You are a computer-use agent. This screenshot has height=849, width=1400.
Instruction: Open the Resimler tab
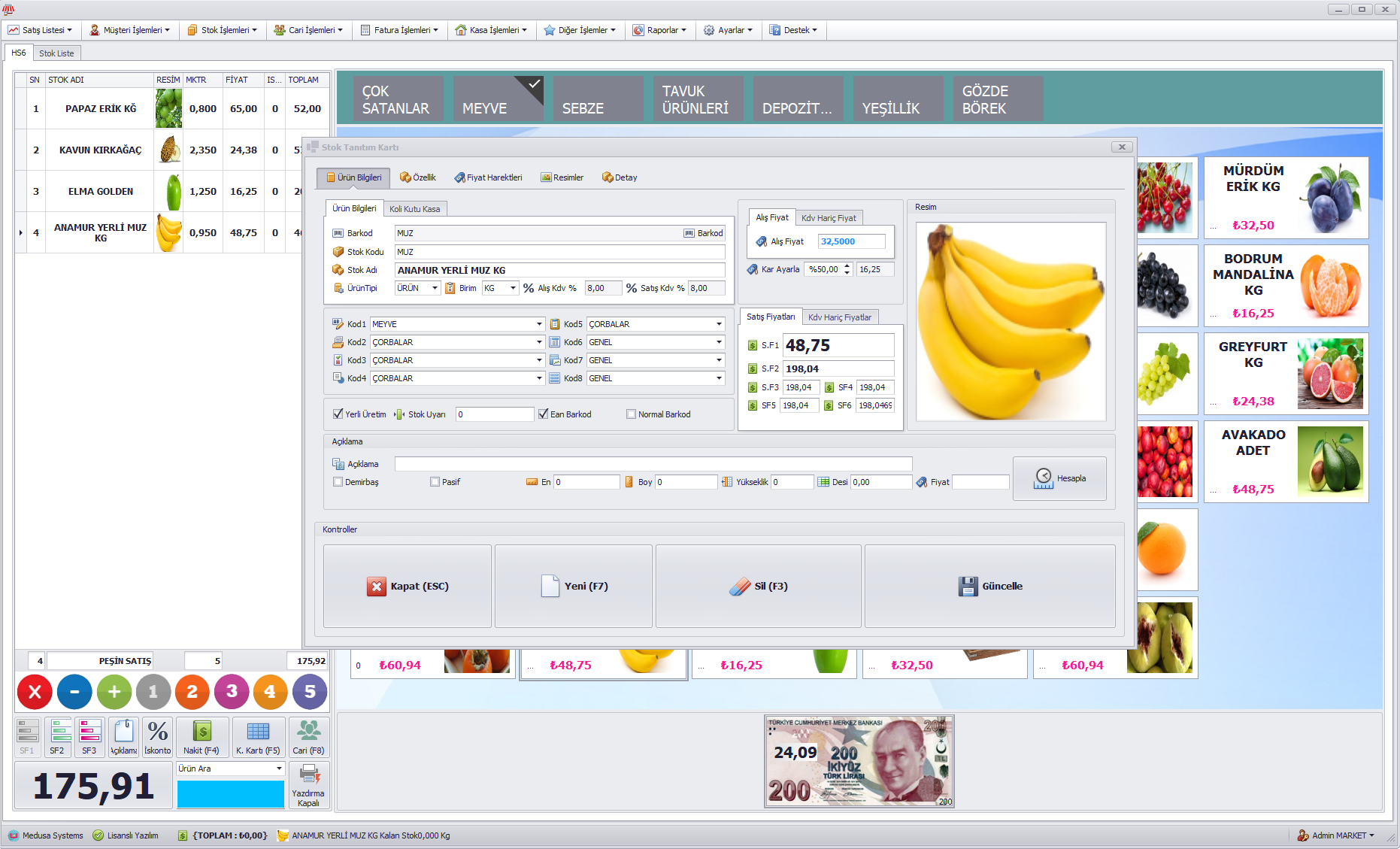[562, 177]
